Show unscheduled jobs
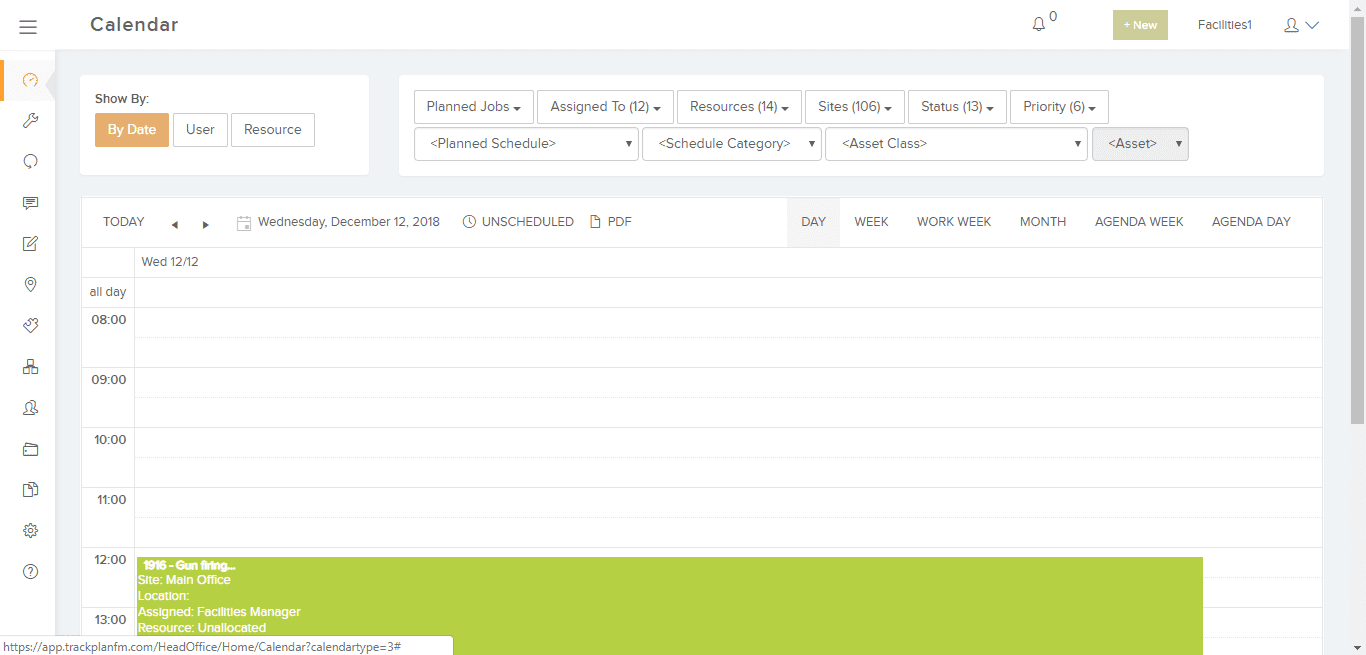The height and width of the screenshot is (655, 1366). (x=518, y=222)
